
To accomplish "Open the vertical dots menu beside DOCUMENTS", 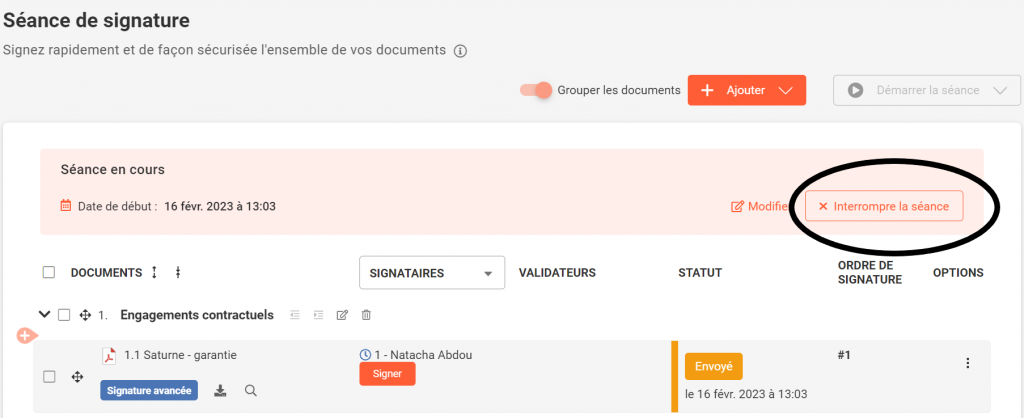I will pos(178,272).
